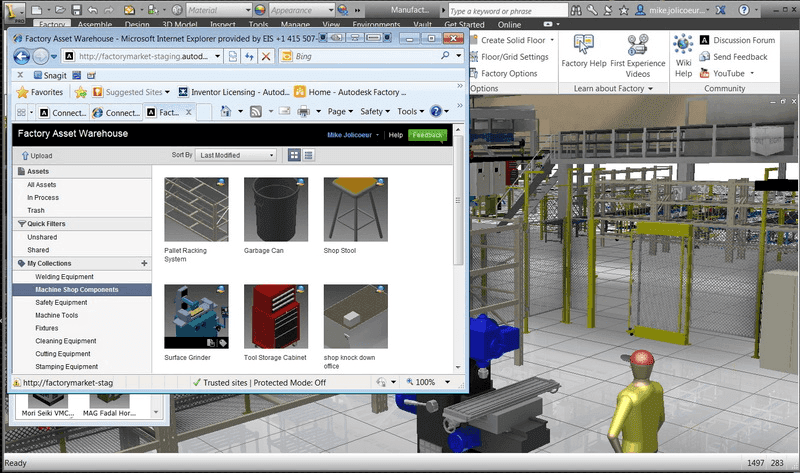Screen dimensions: 800x473
Task: Click the Help link in warehouse header
Action: point(395,135)
